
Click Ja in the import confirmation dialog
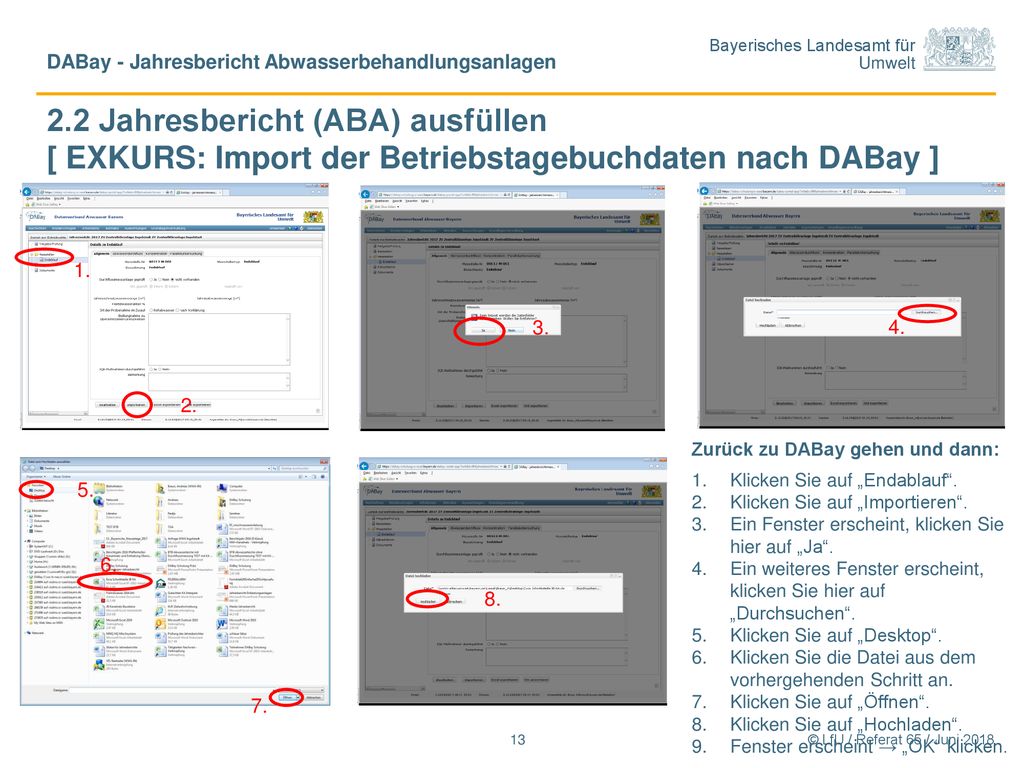pos(483,330)
